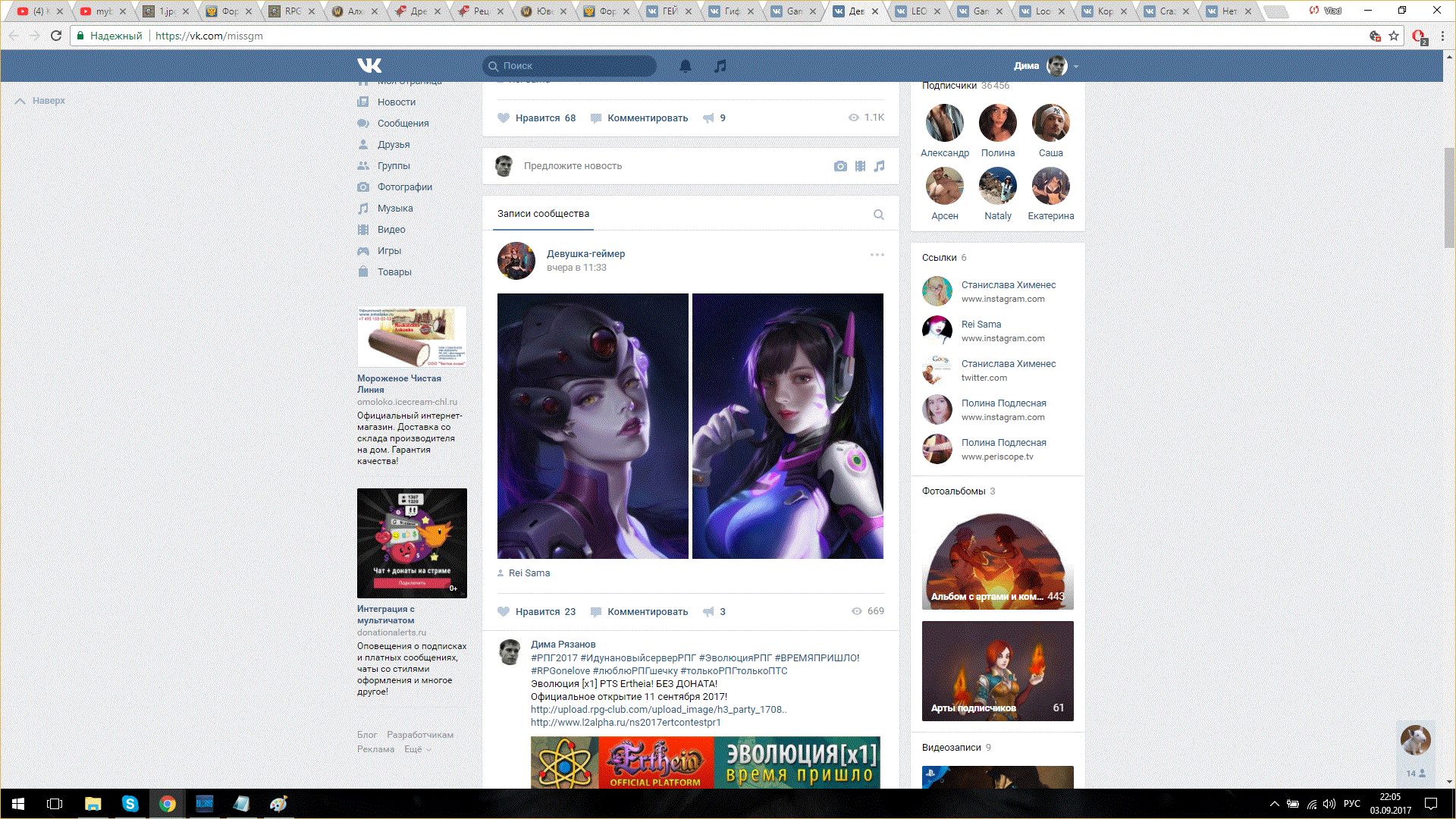Open subscriber Полина's avatar
The image size is (1456, 819).
pyautogui.click(x=998, y=123)
